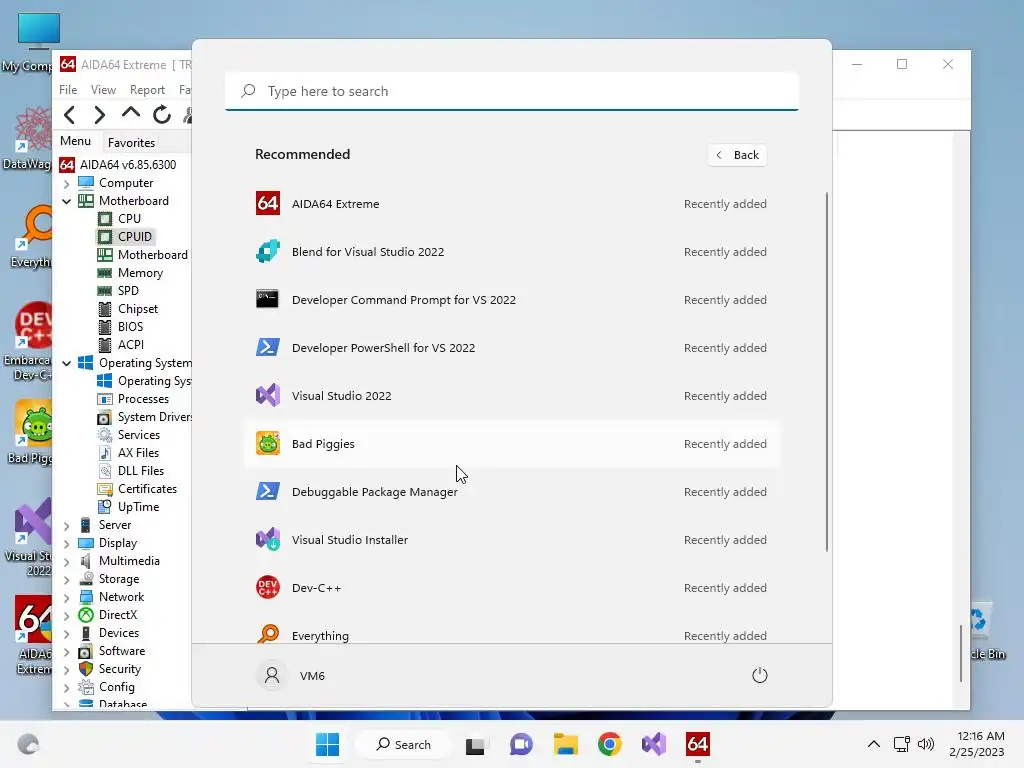Viewport: 1024px width, 768px height.
Task: Open Bad Piggies in Recommended list
Action: (x=512, y=443)
